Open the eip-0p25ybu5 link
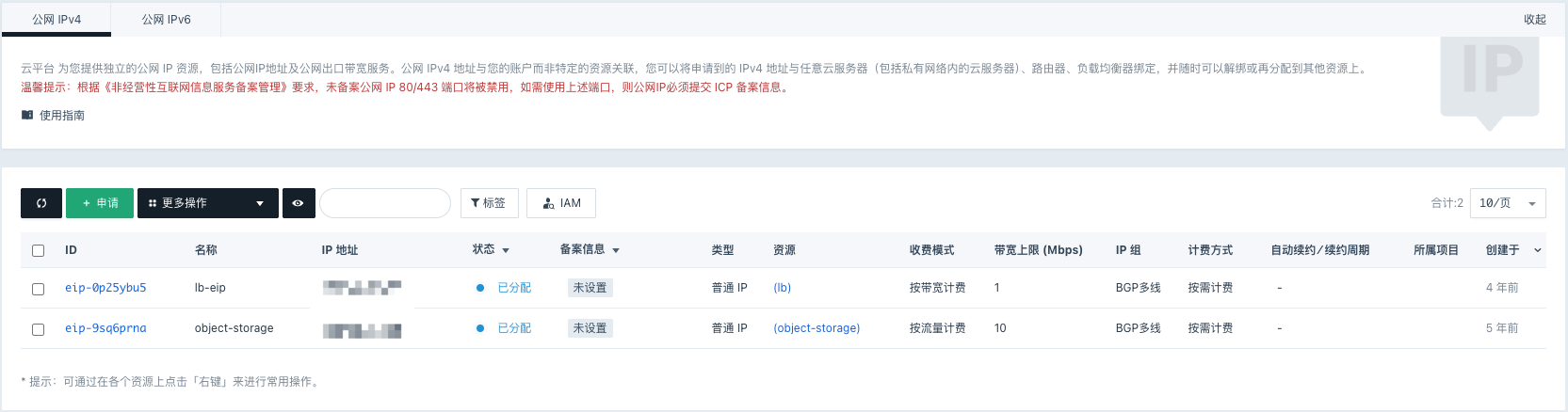Screen dimensions: 1568x412 coord(105,288)
